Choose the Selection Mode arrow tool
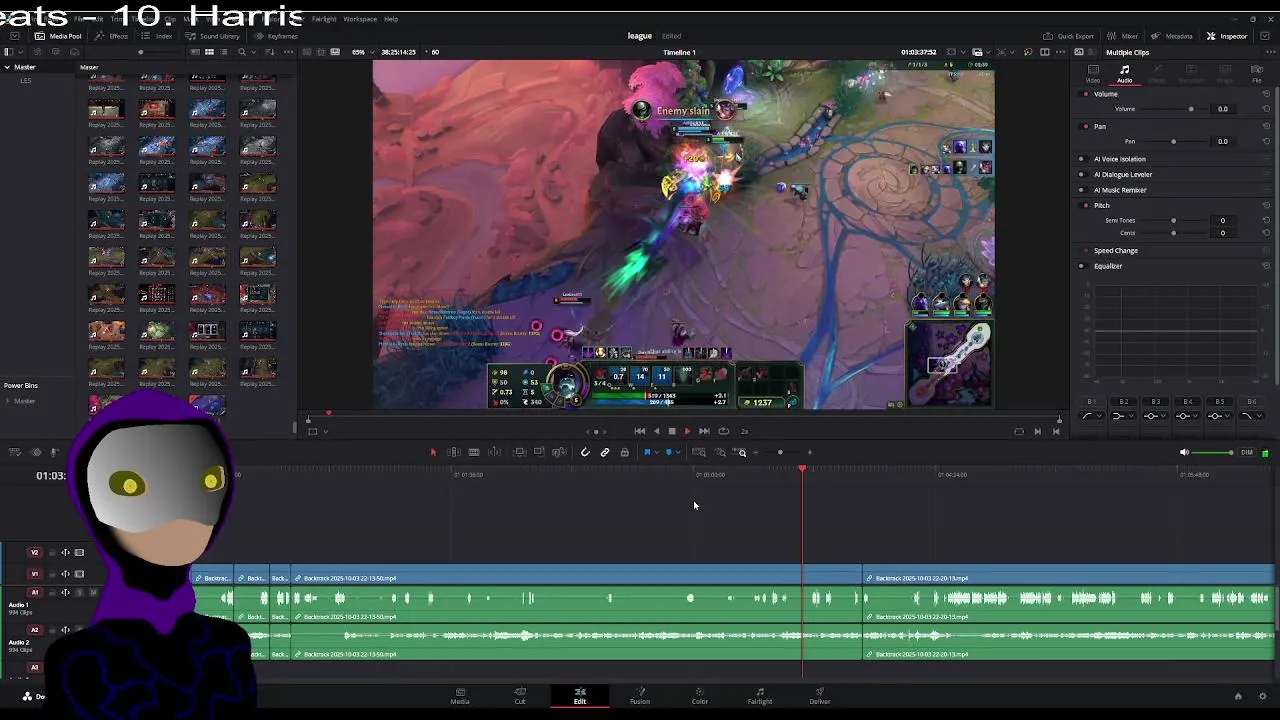 (433, 452)
